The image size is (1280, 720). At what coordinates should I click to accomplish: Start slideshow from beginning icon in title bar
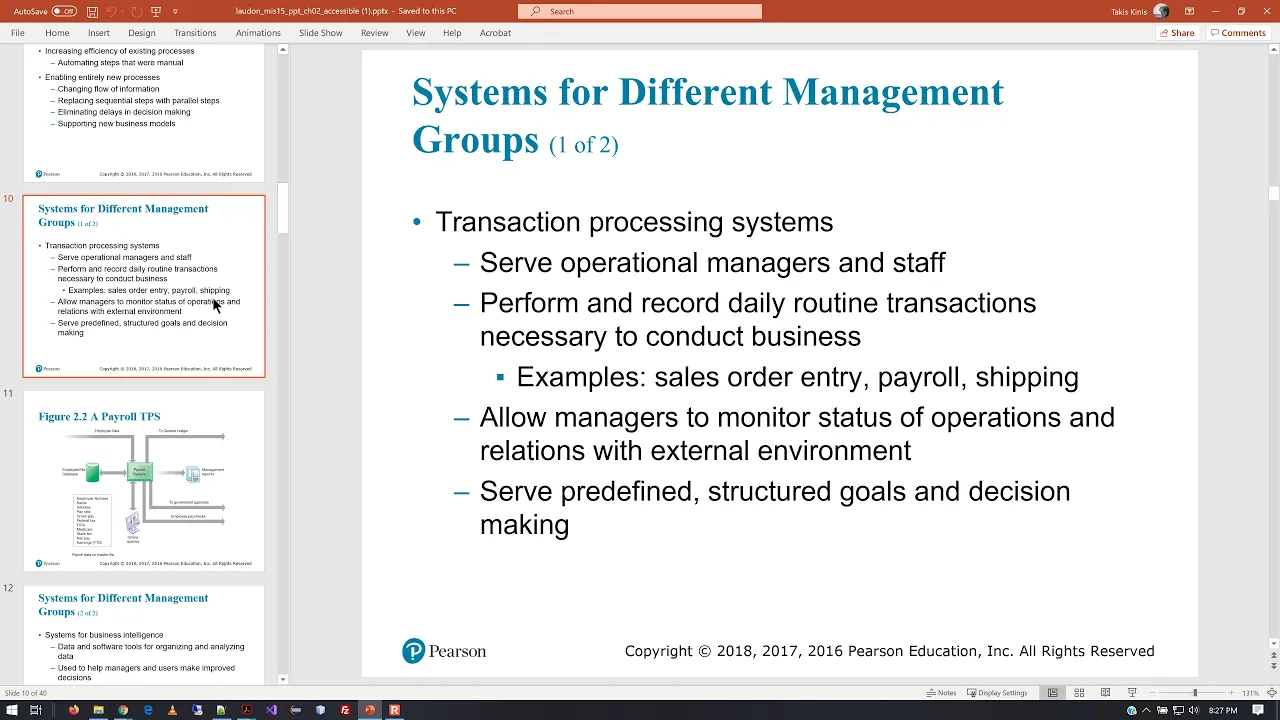tap(155, 11)
